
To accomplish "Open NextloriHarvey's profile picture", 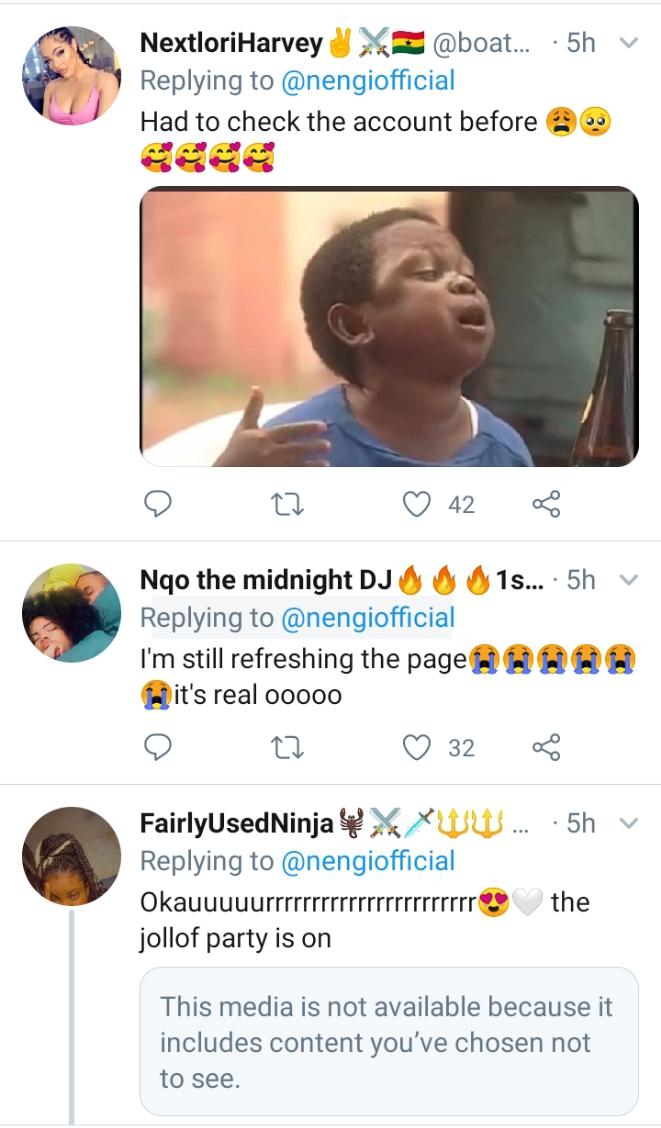I will [x=72, y=75].
